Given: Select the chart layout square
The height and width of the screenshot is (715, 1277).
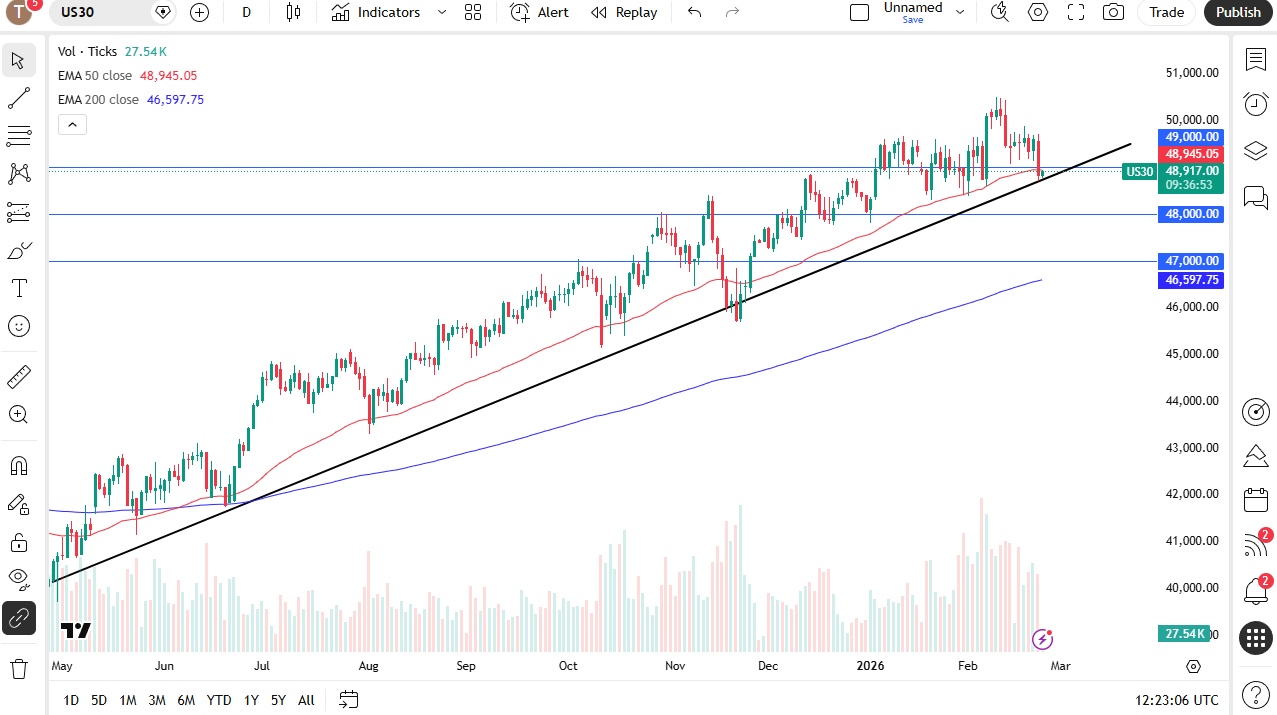Looking at the screenshot, I should 859,12.
